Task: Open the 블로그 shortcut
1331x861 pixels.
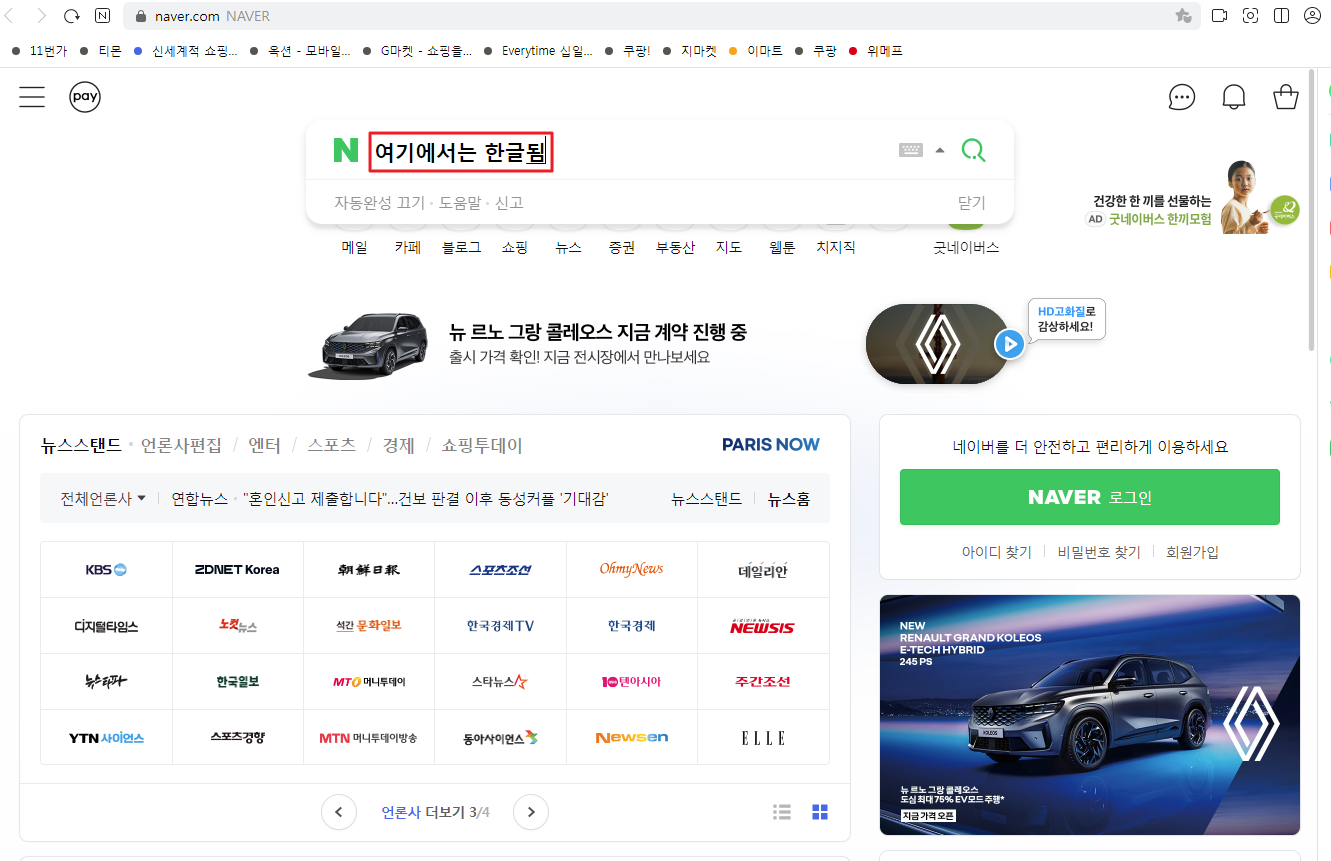Action: point(461,247)
